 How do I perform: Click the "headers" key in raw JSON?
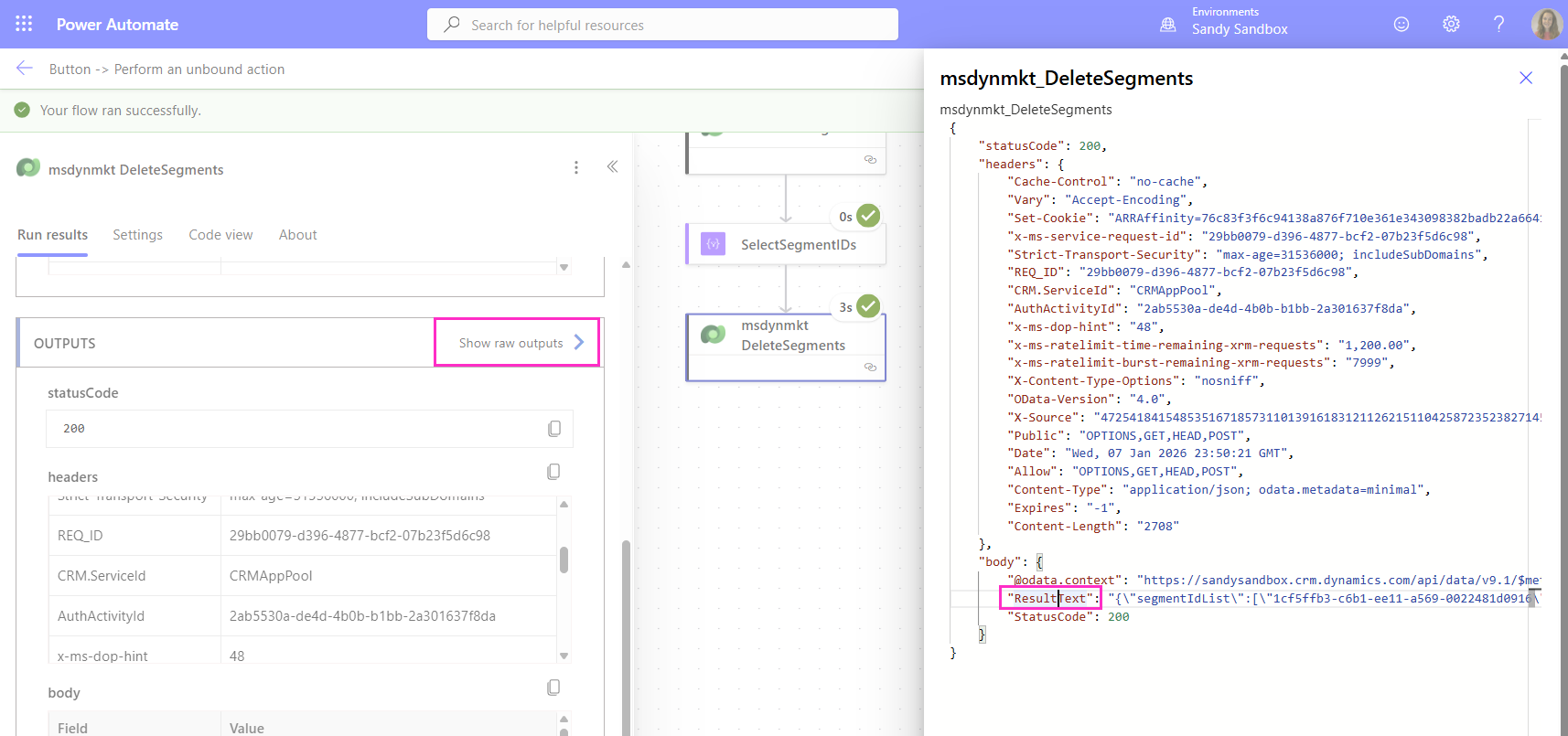click(1011, 164)
